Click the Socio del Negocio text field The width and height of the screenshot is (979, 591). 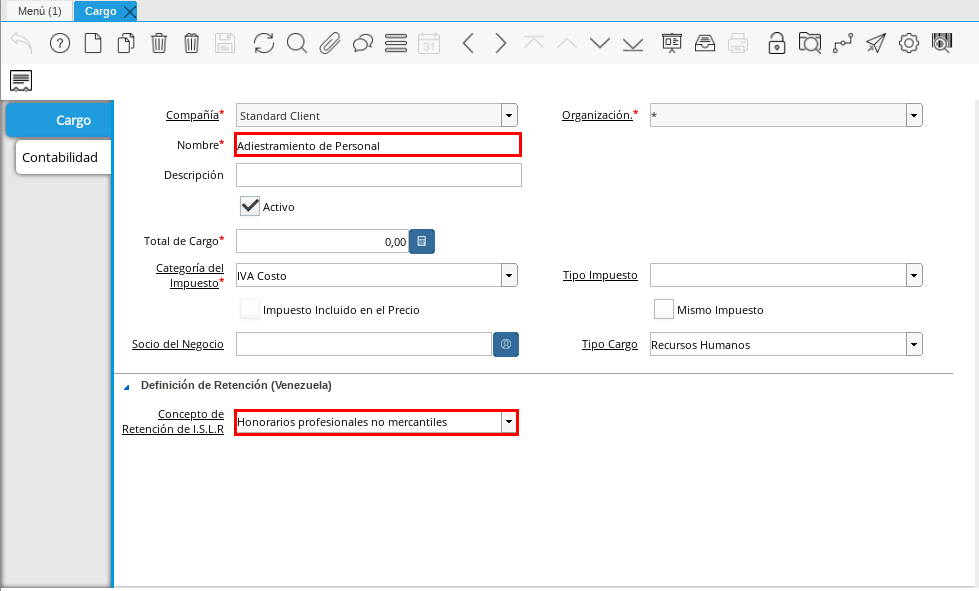[364, 344]
